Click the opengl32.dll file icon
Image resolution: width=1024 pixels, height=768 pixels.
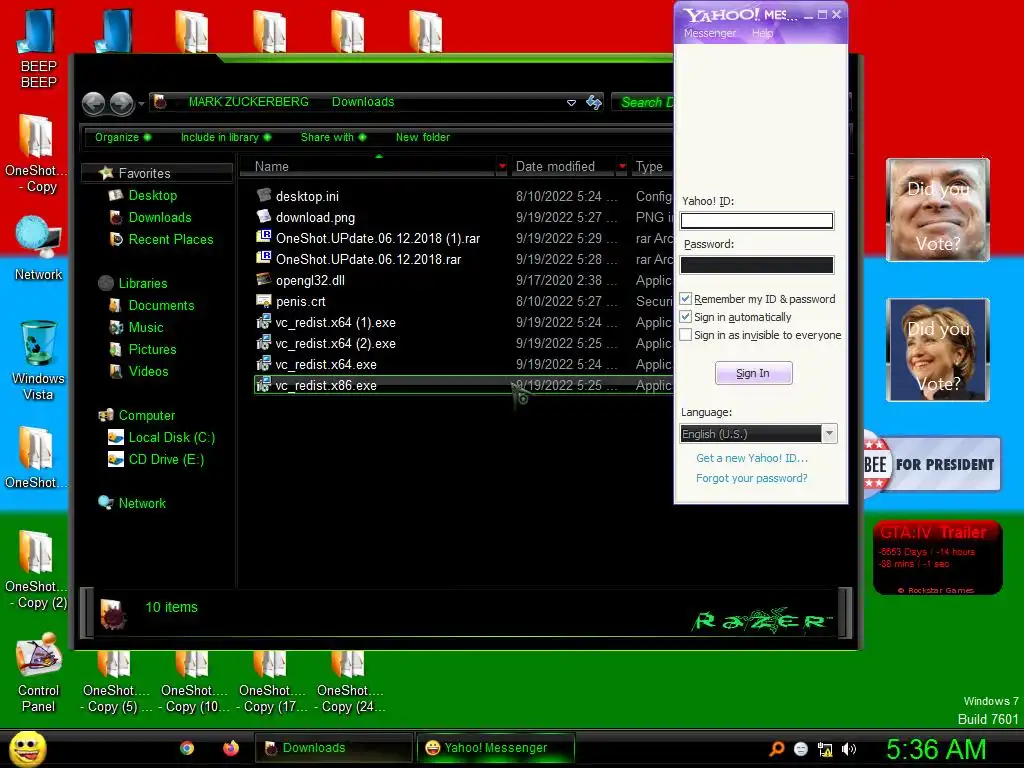(264, 280)
